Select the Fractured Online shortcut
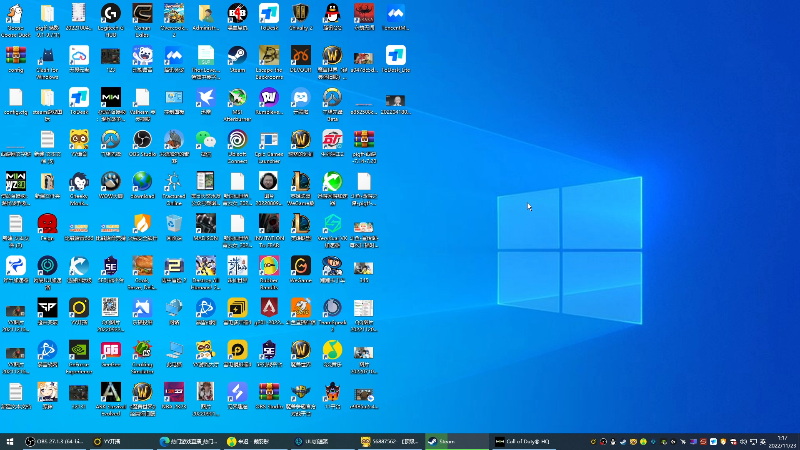 coord(174,189)
